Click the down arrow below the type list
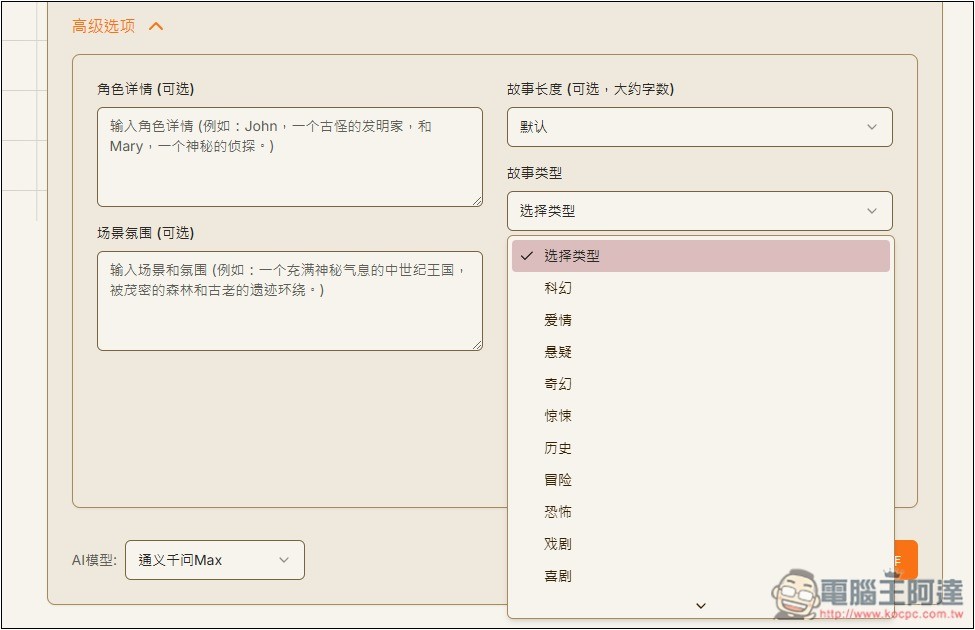Viewport: 975px width, 630px height. tap(701, 606)
